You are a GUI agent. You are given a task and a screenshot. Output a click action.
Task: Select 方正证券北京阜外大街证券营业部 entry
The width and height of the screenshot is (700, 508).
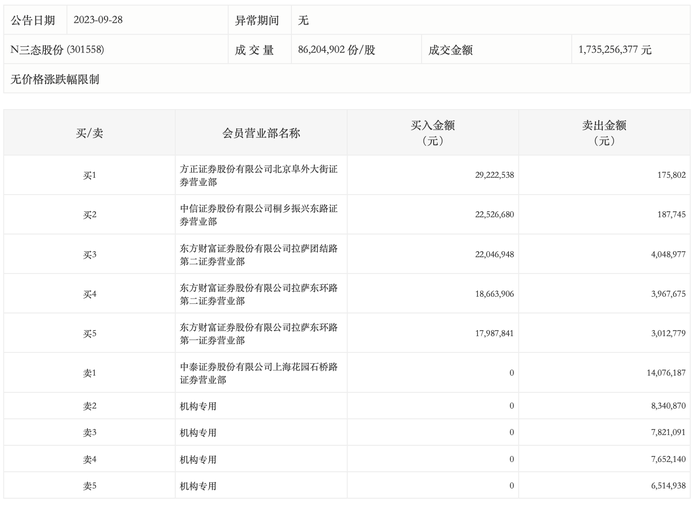coord(259,175)
